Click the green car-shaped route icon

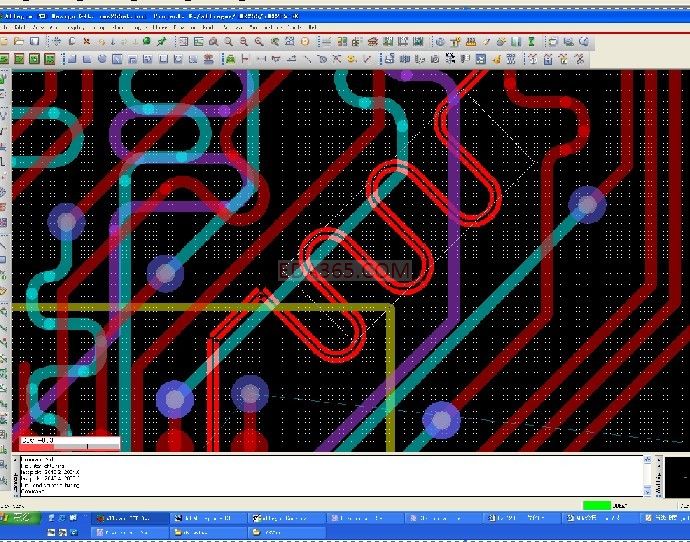point(230,59)
